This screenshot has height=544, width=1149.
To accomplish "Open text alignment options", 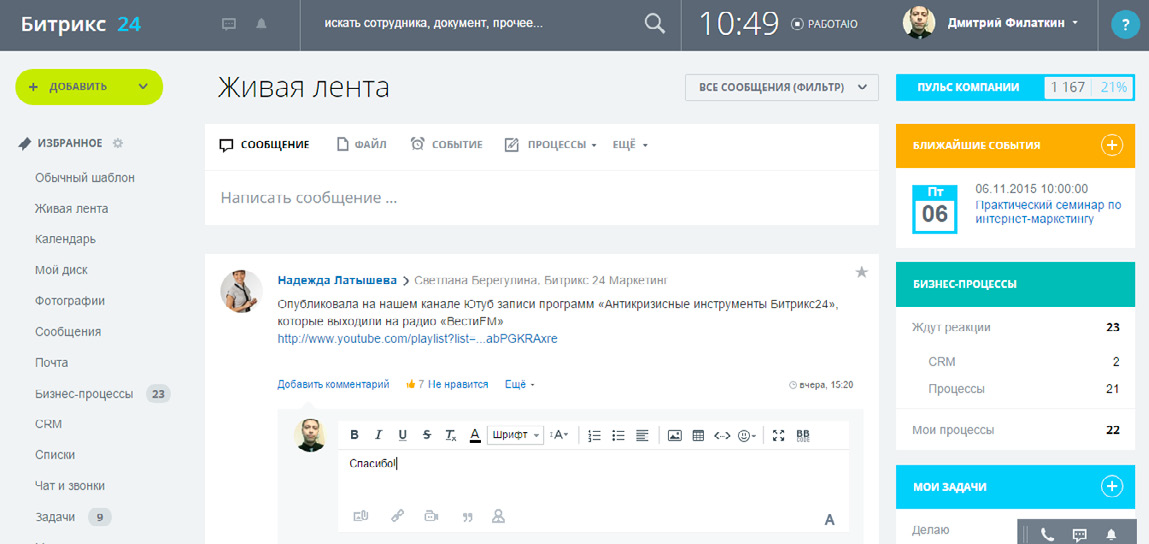I will click(642, 435).
